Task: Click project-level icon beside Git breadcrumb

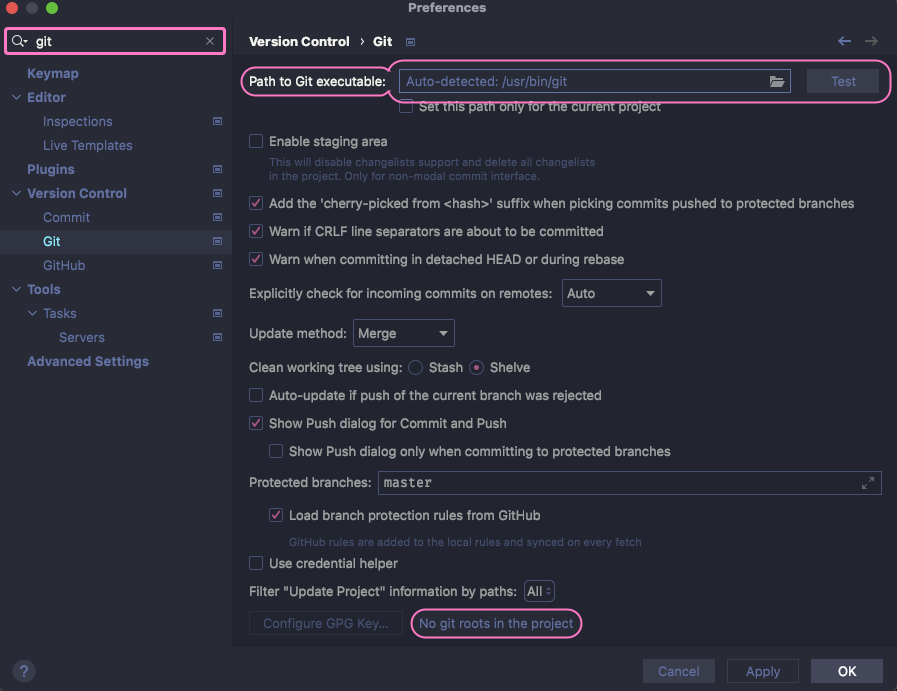Action: point(410,42)
